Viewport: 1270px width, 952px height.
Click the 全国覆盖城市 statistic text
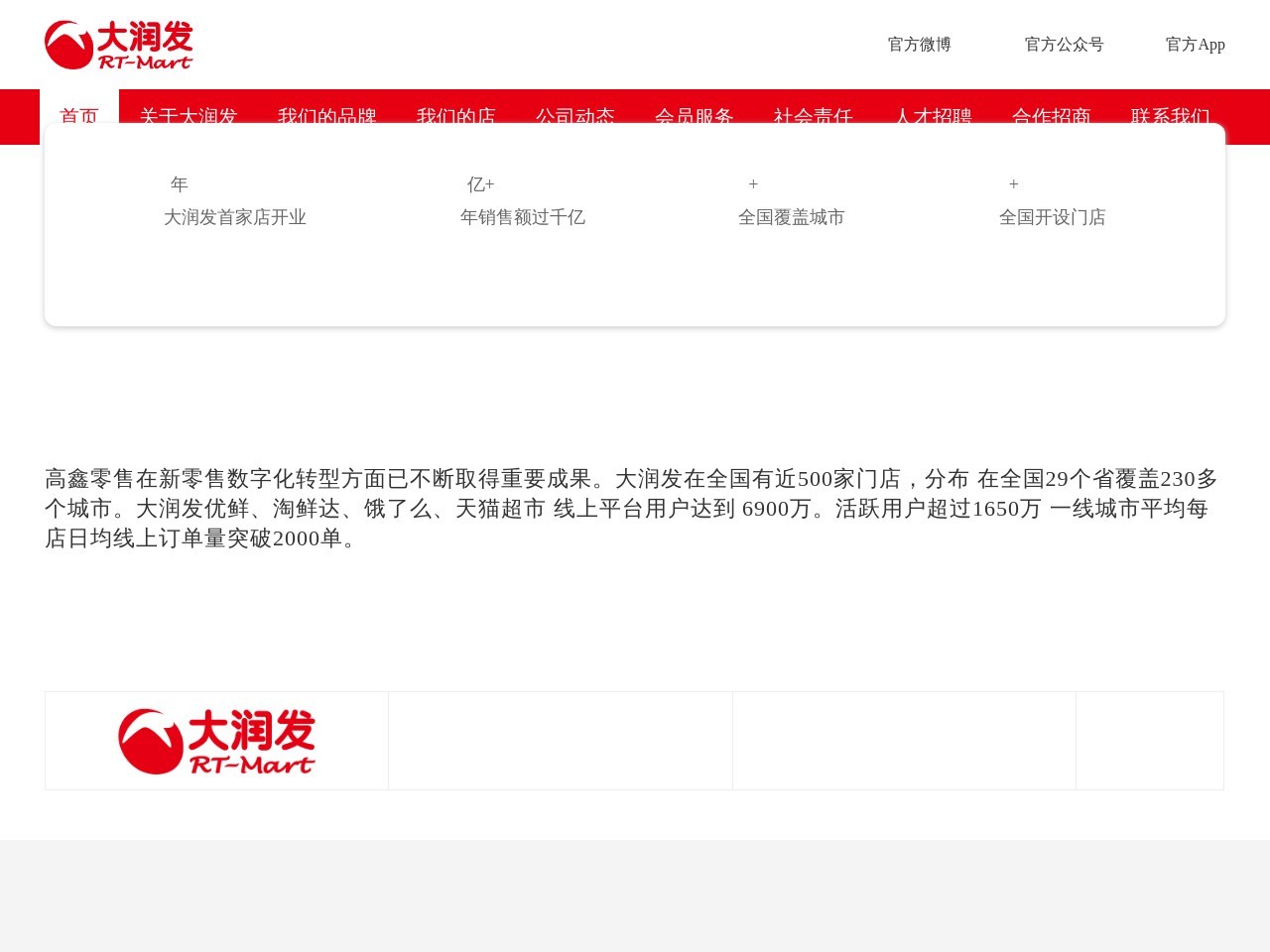pos(791,217)
